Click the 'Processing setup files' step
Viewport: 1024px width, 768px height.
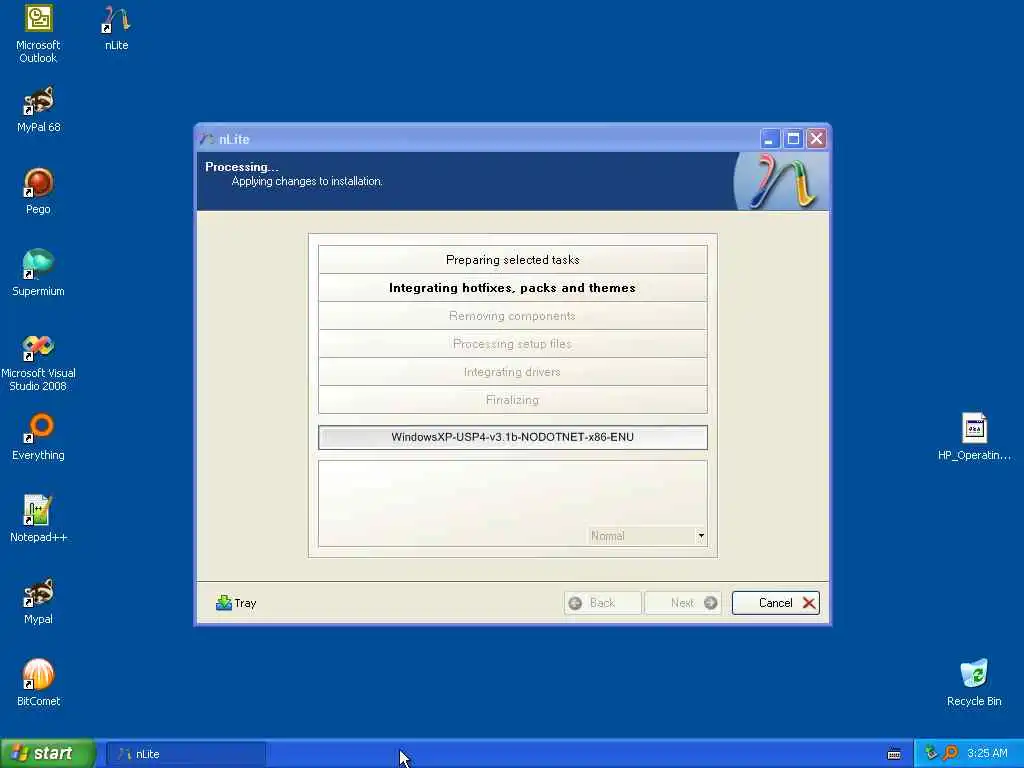coord(513,344)
